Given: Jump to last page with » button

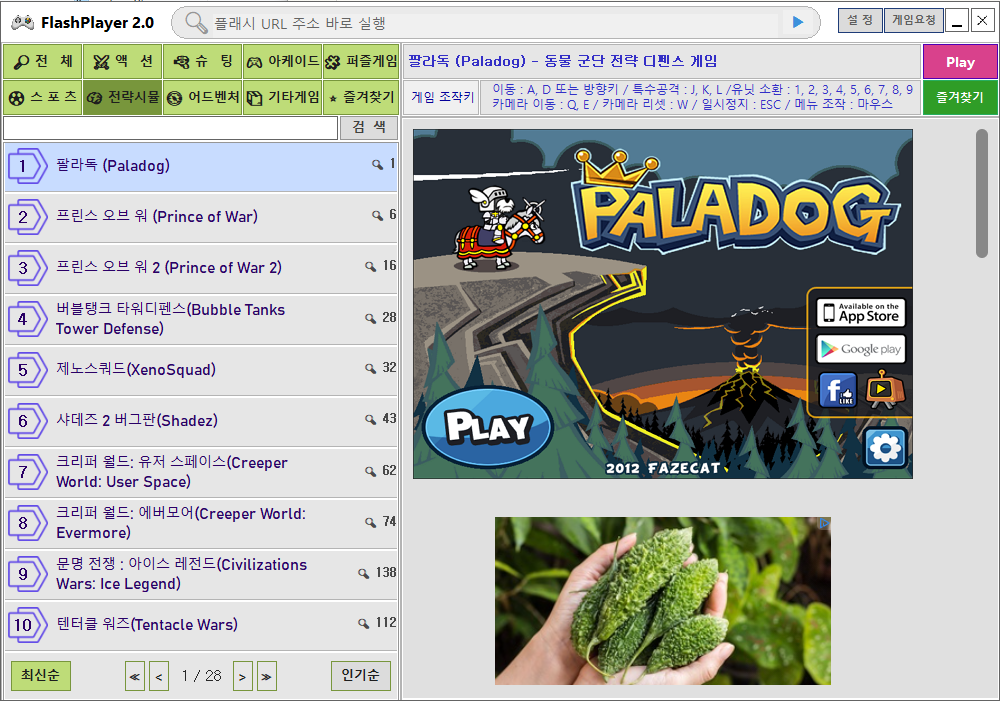Looking at the screenshot, I should coord(267,677).
